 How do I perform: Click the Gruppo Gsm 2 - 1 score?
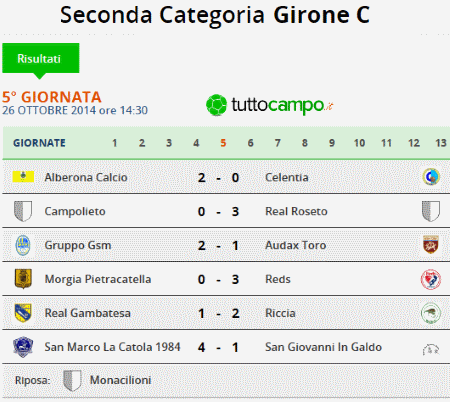(218, 246)
